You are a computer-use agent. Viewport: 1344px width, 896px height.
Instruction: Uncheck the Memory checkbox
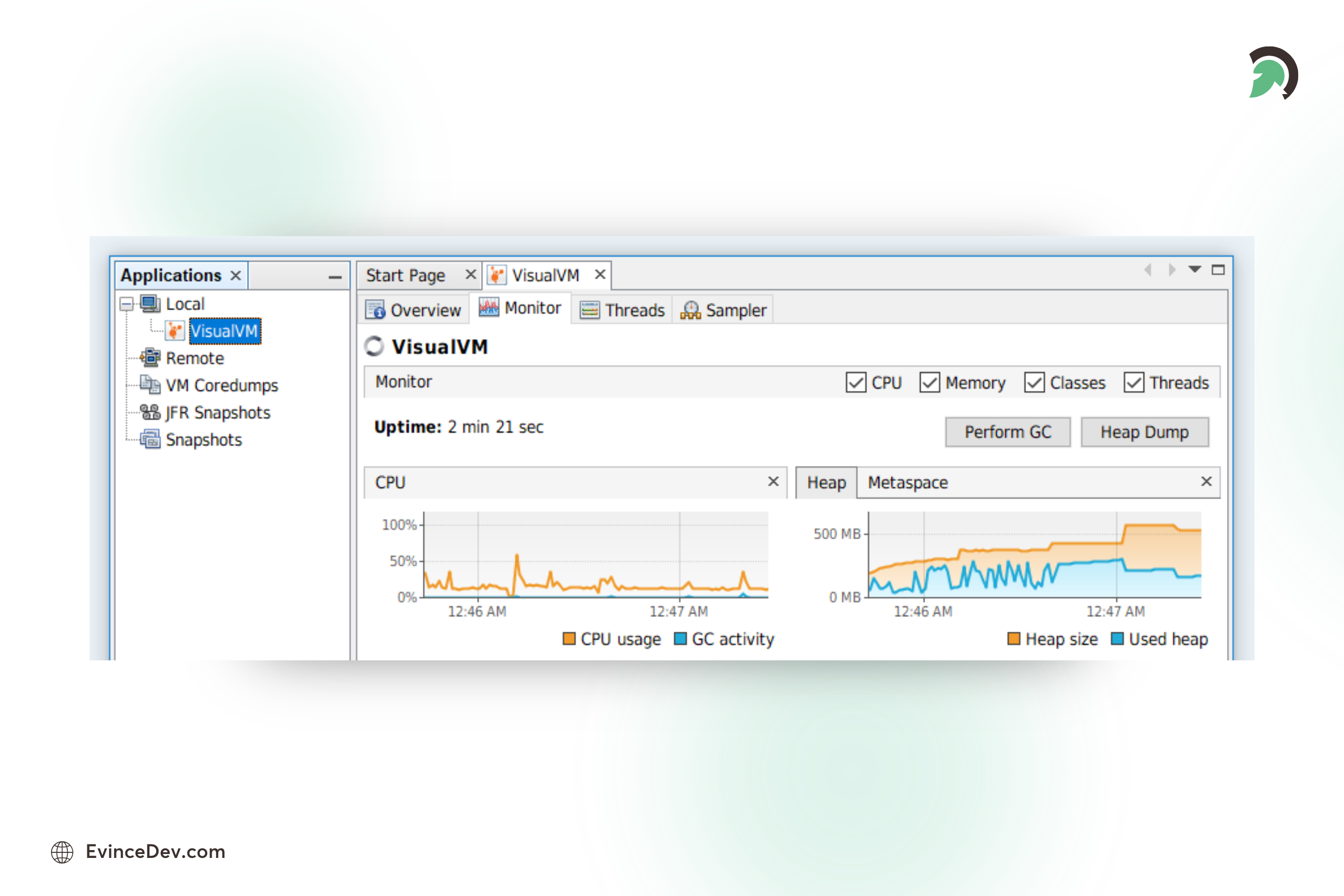point(930,382)
